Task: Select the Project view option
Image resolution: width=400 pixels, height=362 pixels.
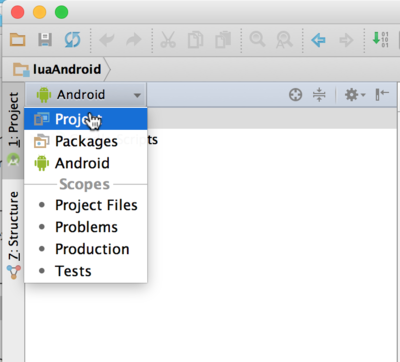Action: pyautogui.click(x=86, y=119)
